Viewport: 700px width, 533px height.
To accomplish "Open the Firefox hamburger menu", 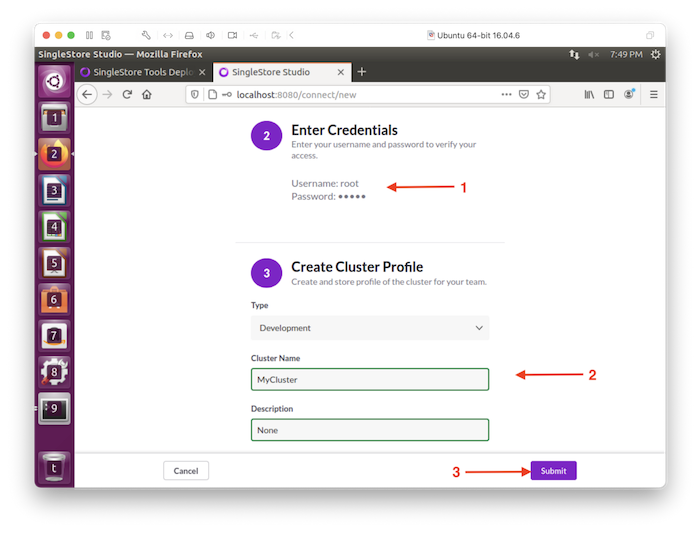I will pyautogui.click(x=654, y=95).
